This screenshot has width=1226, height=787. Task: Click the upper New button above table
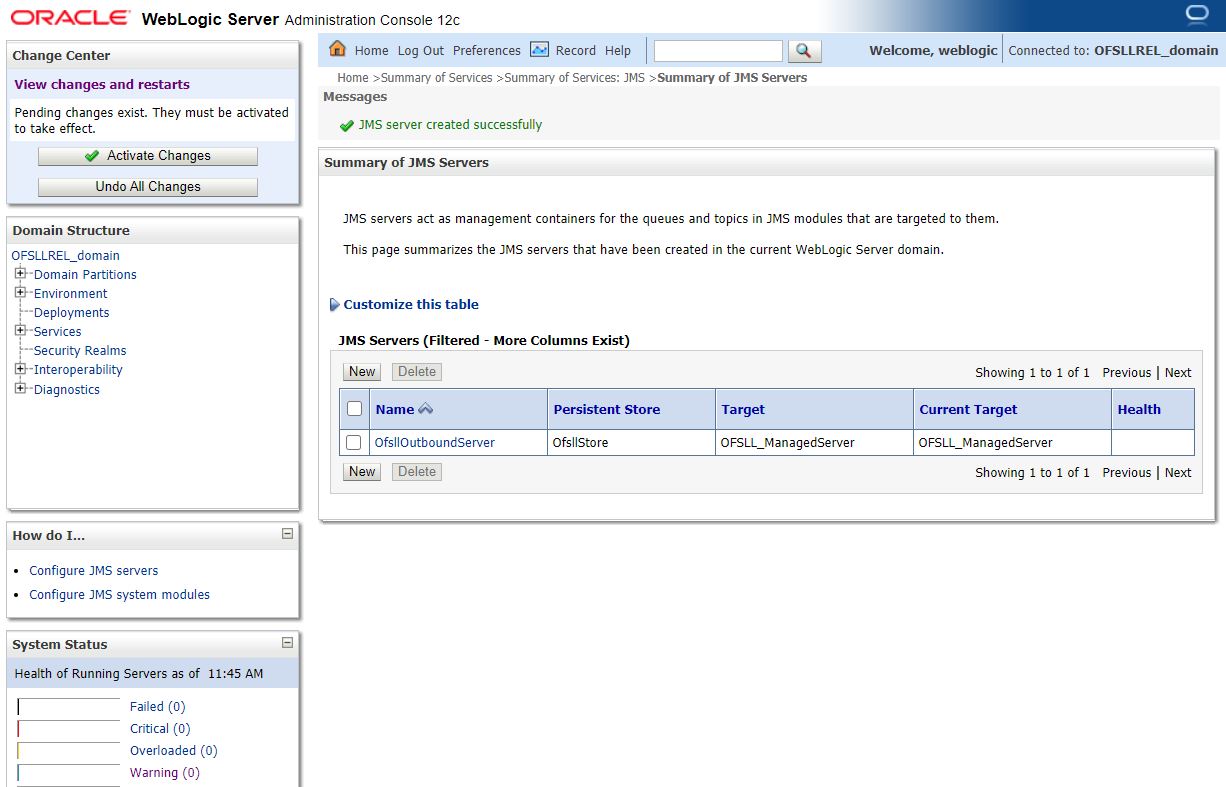click(x=362, y=372)
